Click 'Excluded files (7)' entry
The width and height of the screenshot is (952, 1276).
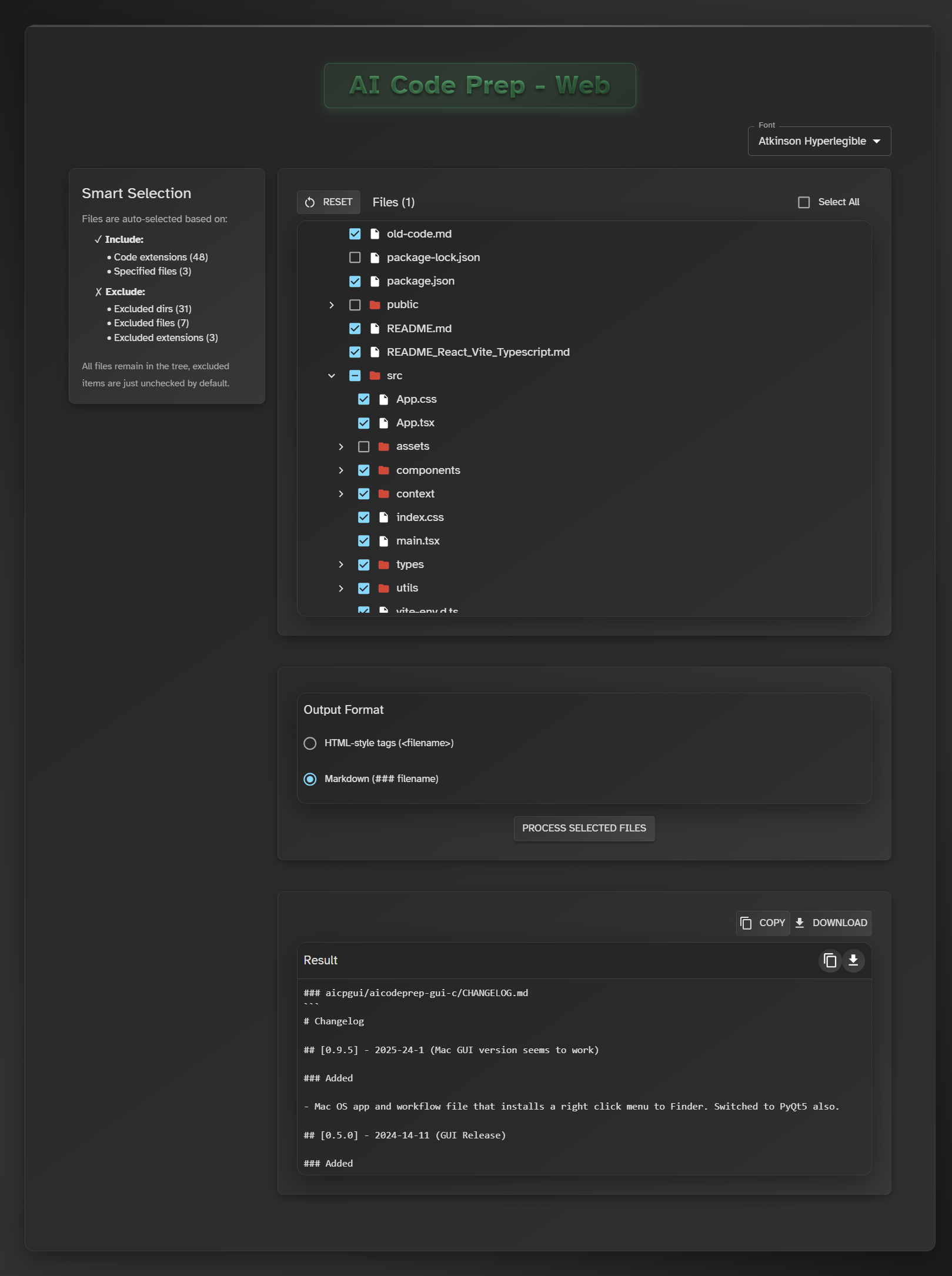151,323
